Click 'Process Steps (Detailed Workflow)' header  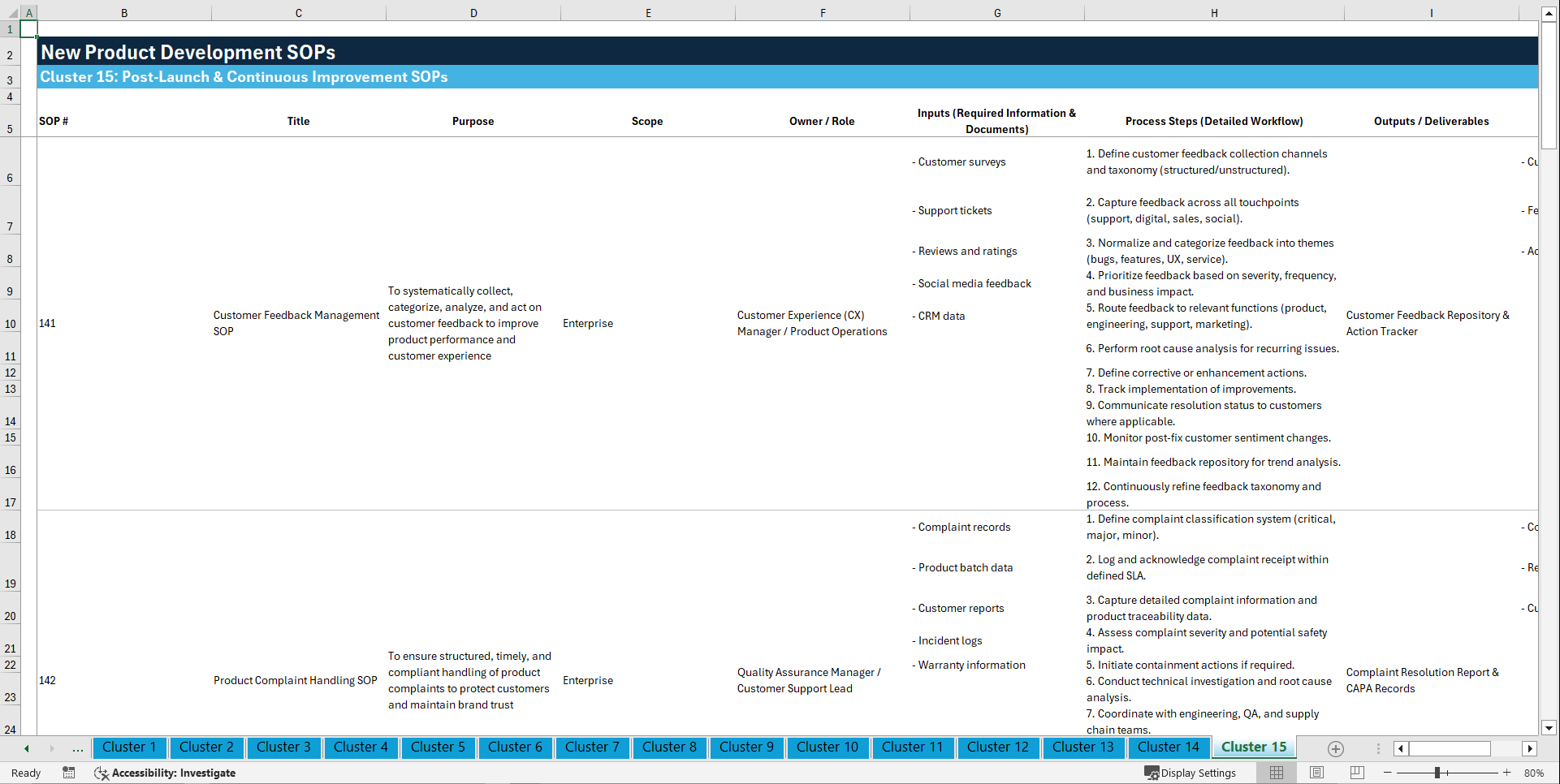1214,121
